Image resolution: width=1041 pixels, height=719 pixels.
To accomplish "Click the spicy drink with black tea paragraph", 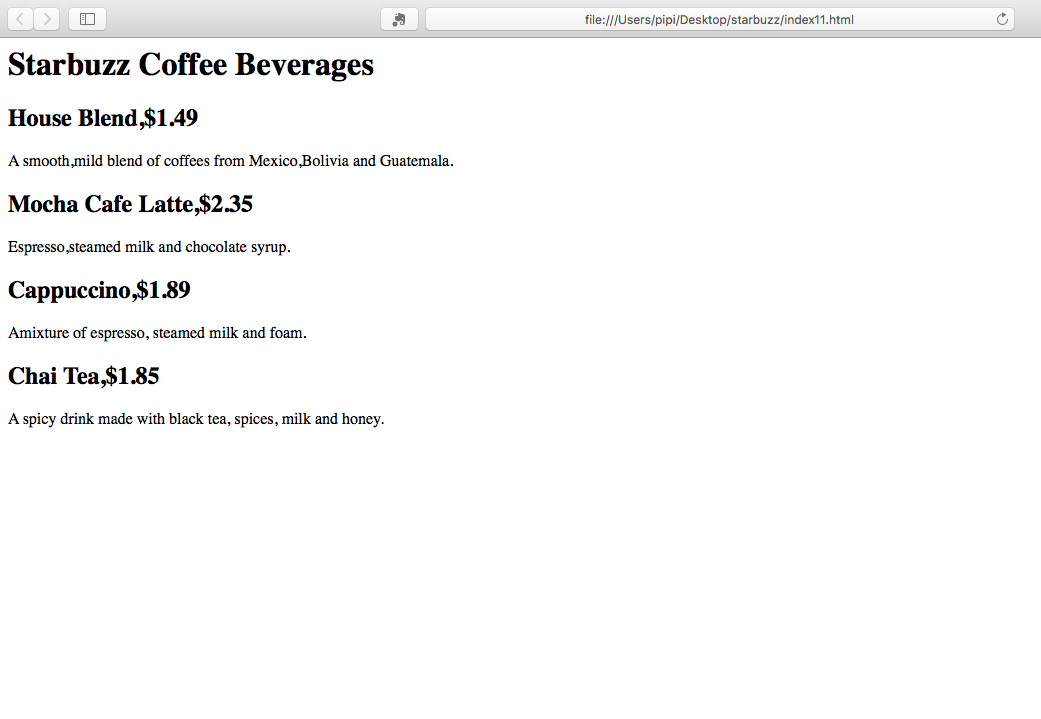I will coord(197,419).
